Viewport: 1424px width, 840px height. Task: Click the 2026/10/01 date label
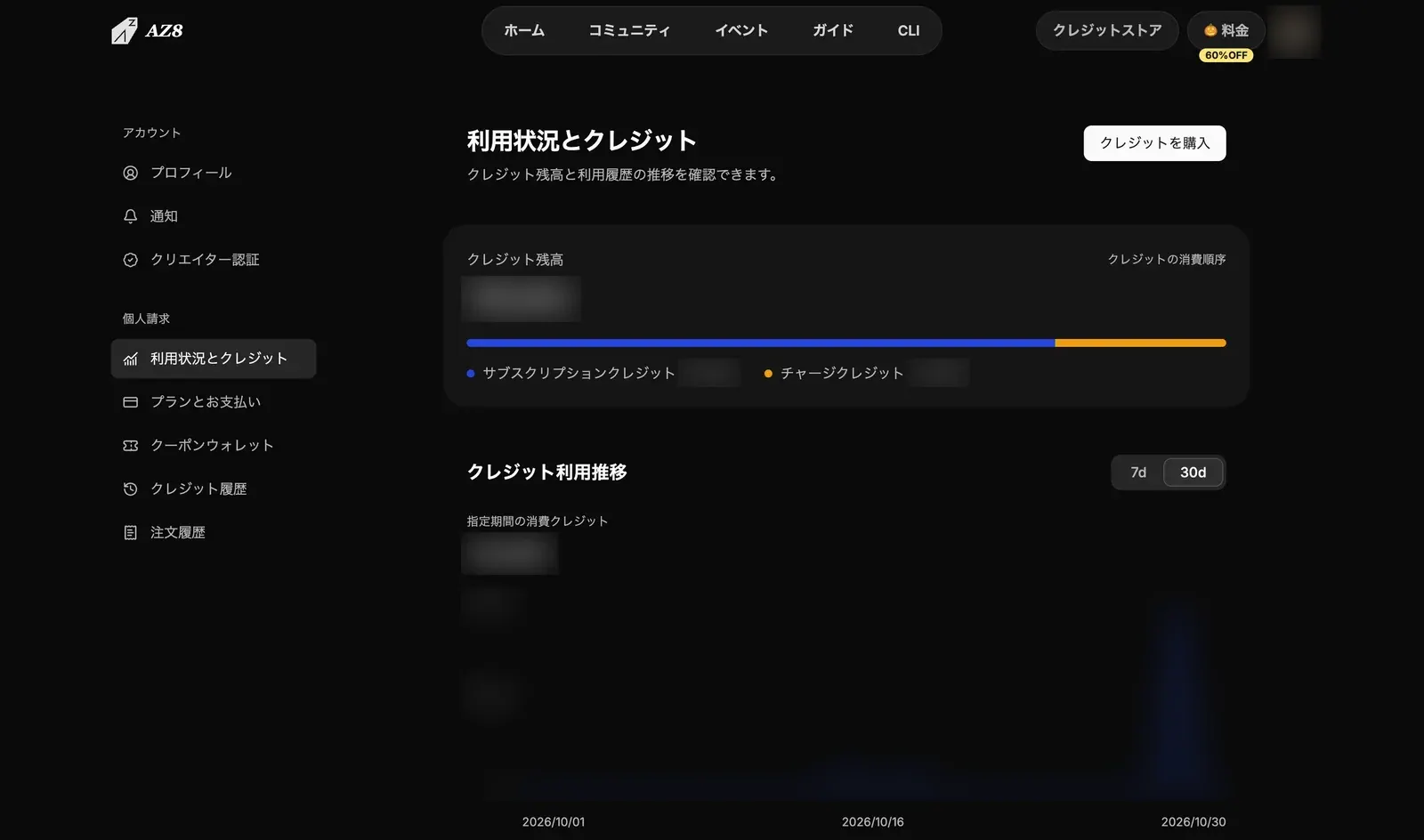(x=554, y=822)
